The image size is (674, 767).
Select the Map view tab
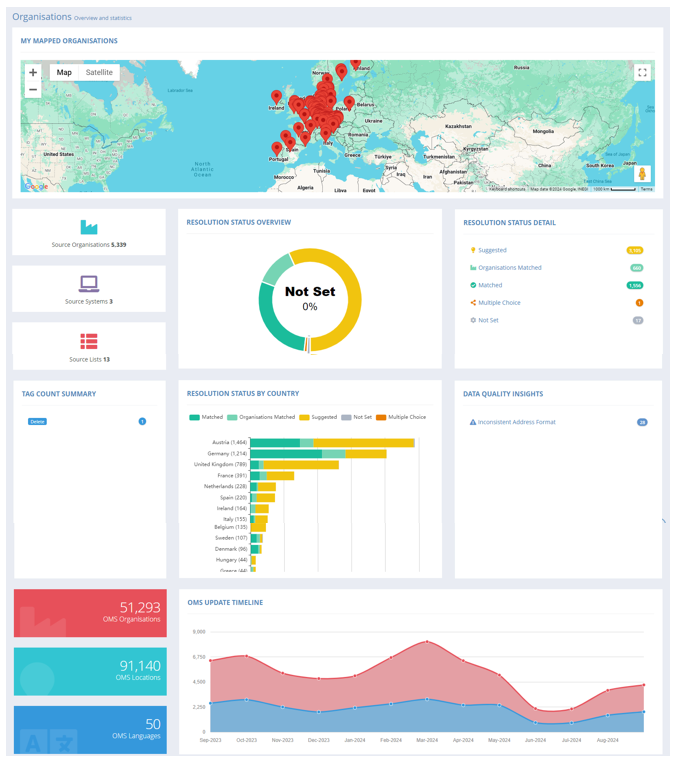point(64,73)
